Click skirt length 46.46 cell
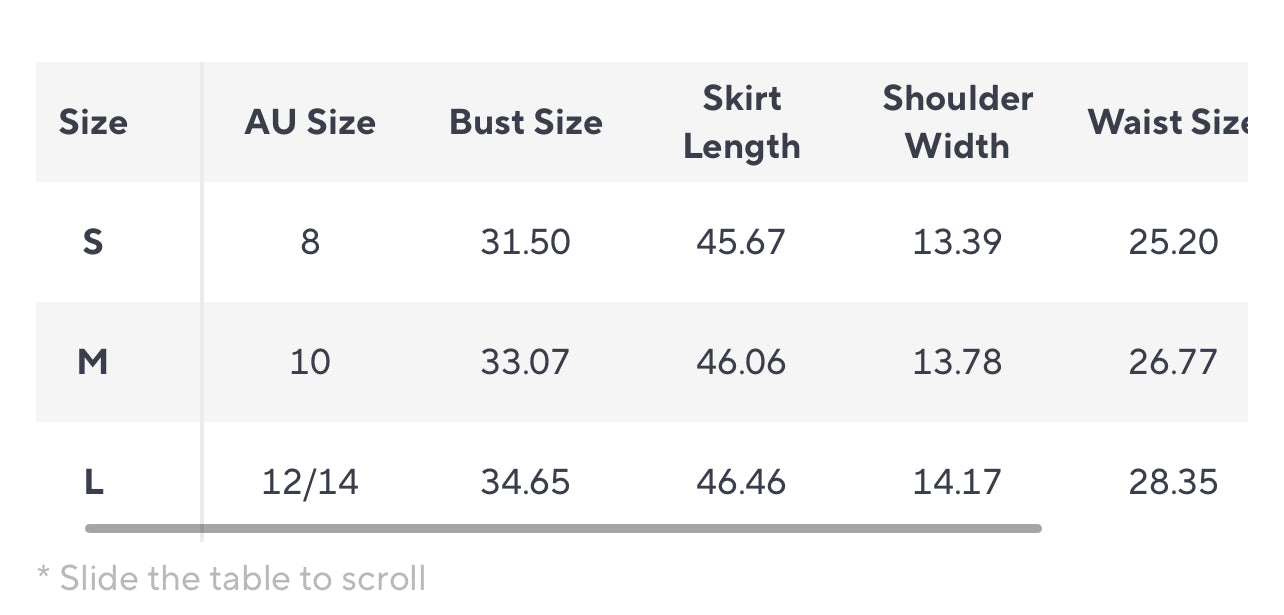Image resolution: width=1284 pixels, height=615 pixels. (x=742, y=482)
